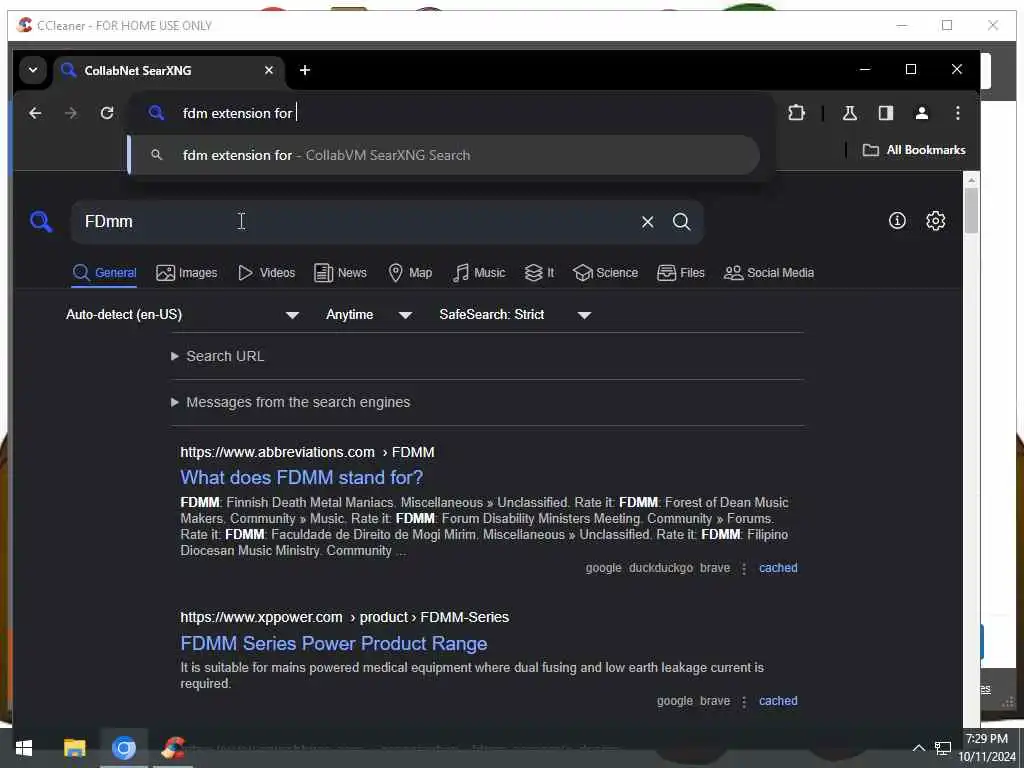1024x768 pixels.
Task: Switch to the It category
Action: coord(539,273)
